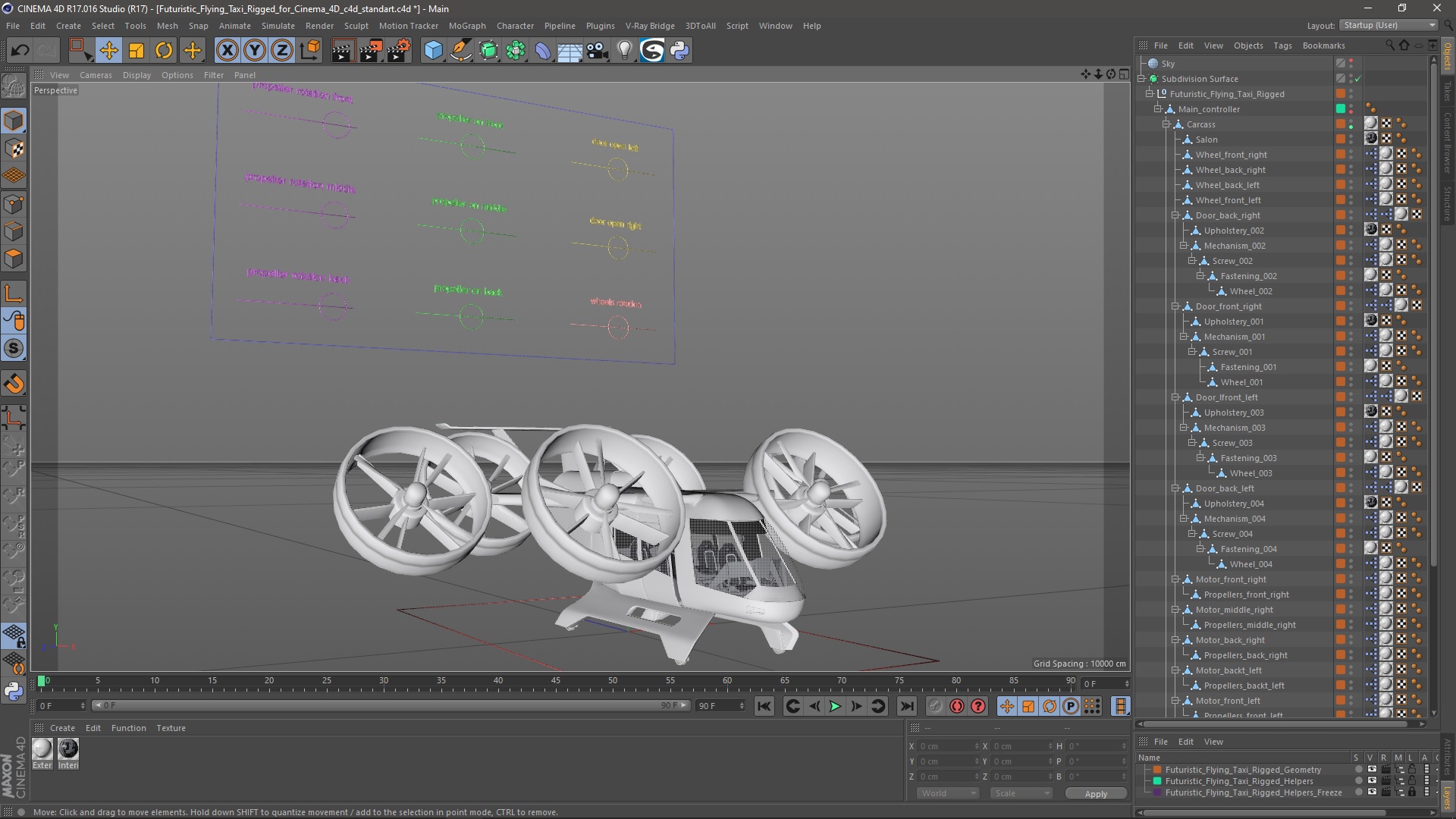1456x819 pixels.
Task: Open the Bookmarks menu in Objects manager
Action: (x=1323, y=45)
